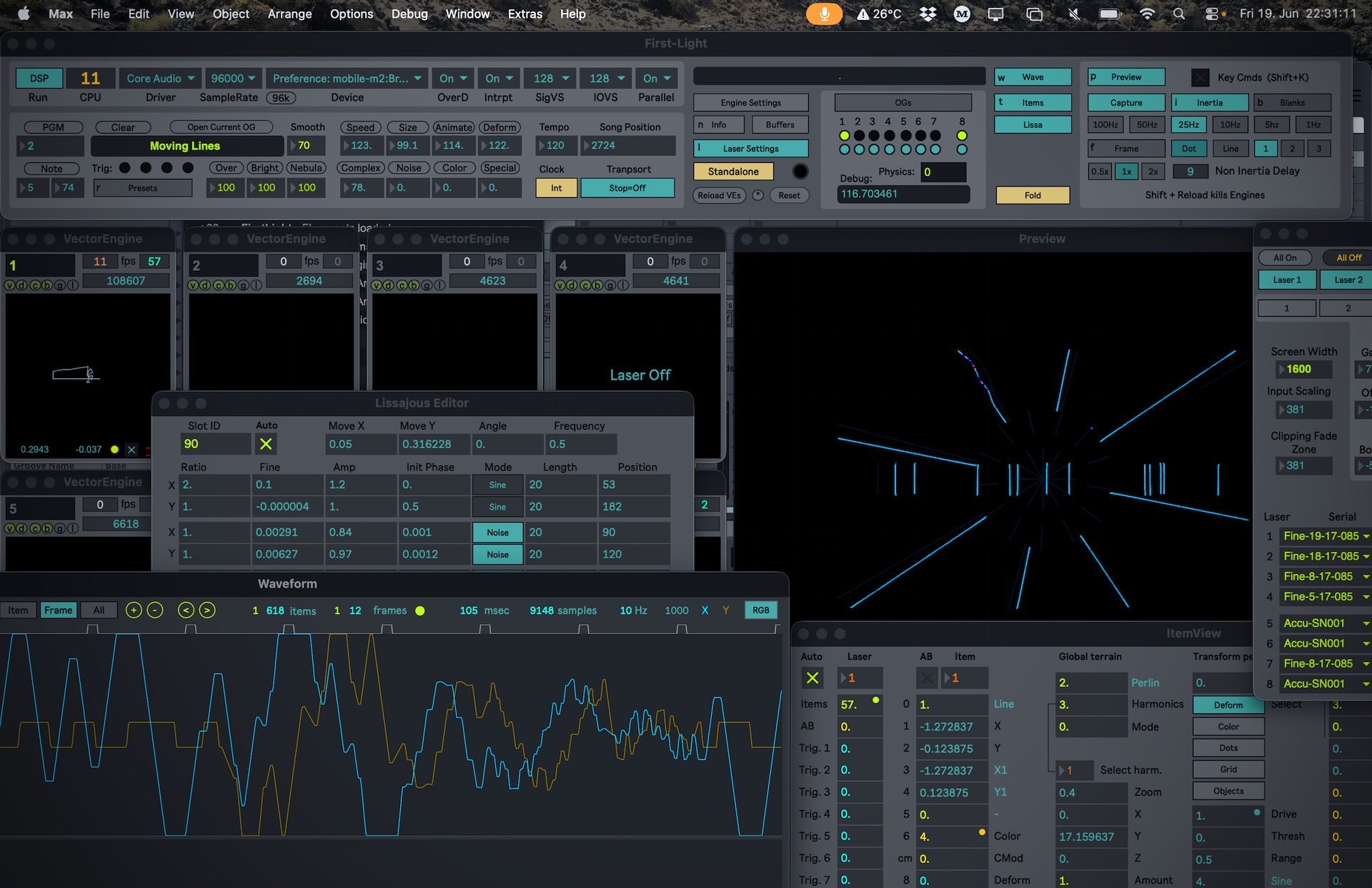Open the Parallel On dropdown

click(657, 78)
